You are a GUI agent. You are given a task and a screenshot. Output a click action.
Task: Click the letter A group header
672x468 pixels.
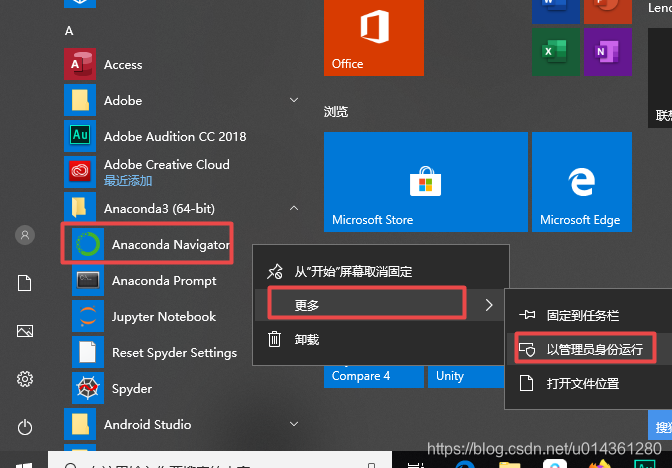coord(69,31)
